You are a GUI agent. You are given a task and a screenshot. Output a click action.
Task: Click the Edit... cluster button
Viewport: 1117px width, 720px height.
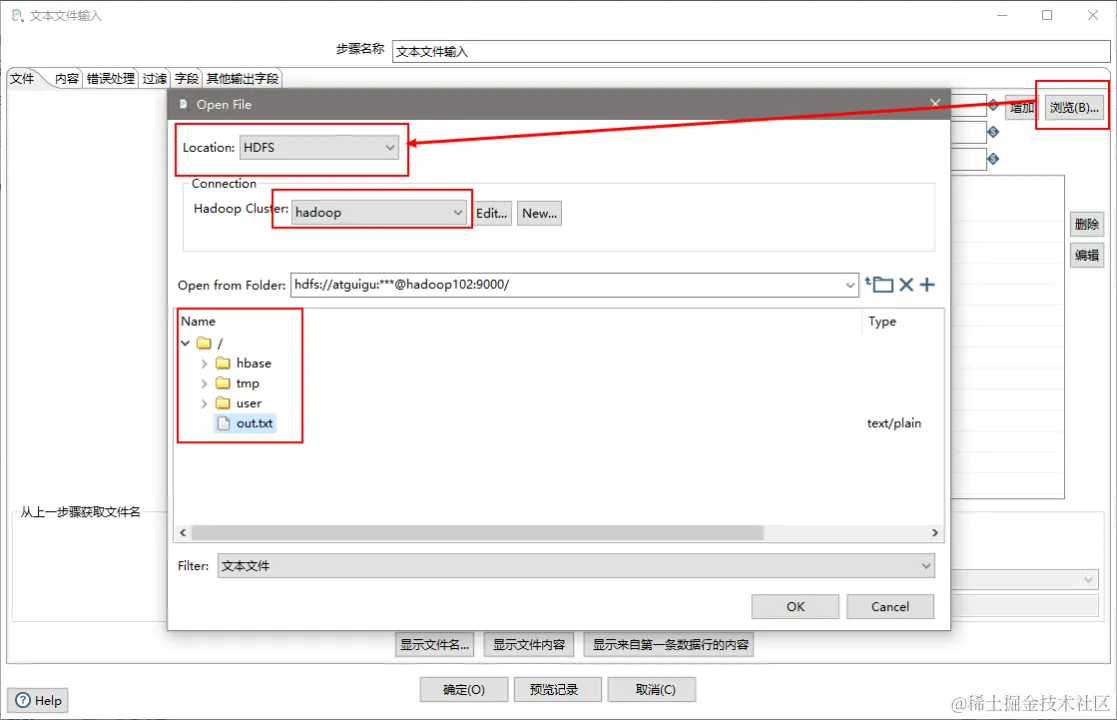tap(492, 213)
